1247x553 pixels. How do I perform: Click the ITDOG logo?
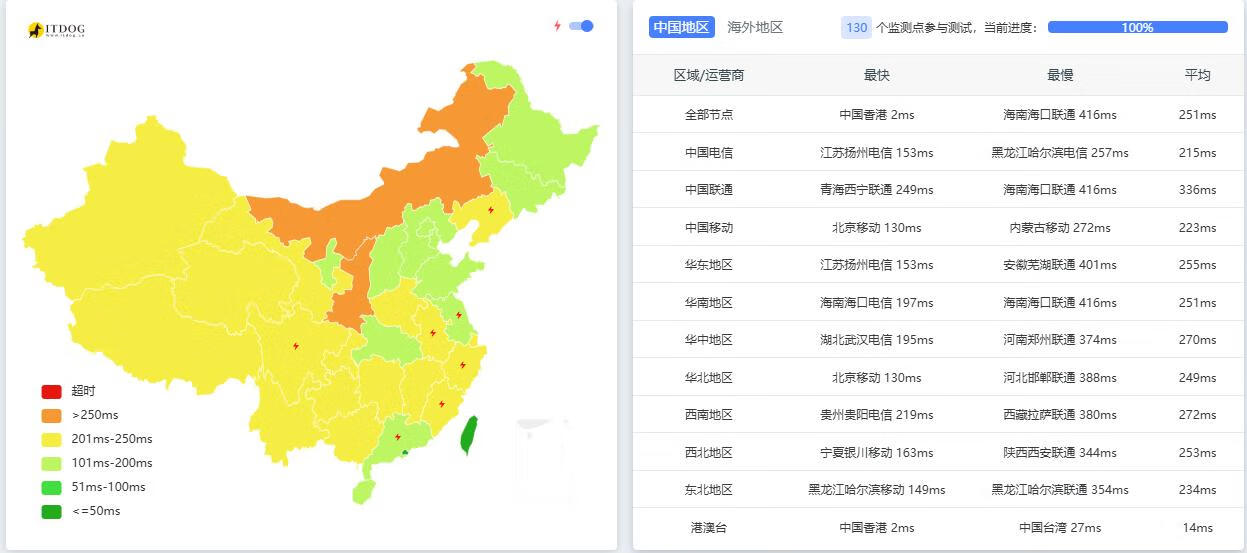click(x=56, y=31)
